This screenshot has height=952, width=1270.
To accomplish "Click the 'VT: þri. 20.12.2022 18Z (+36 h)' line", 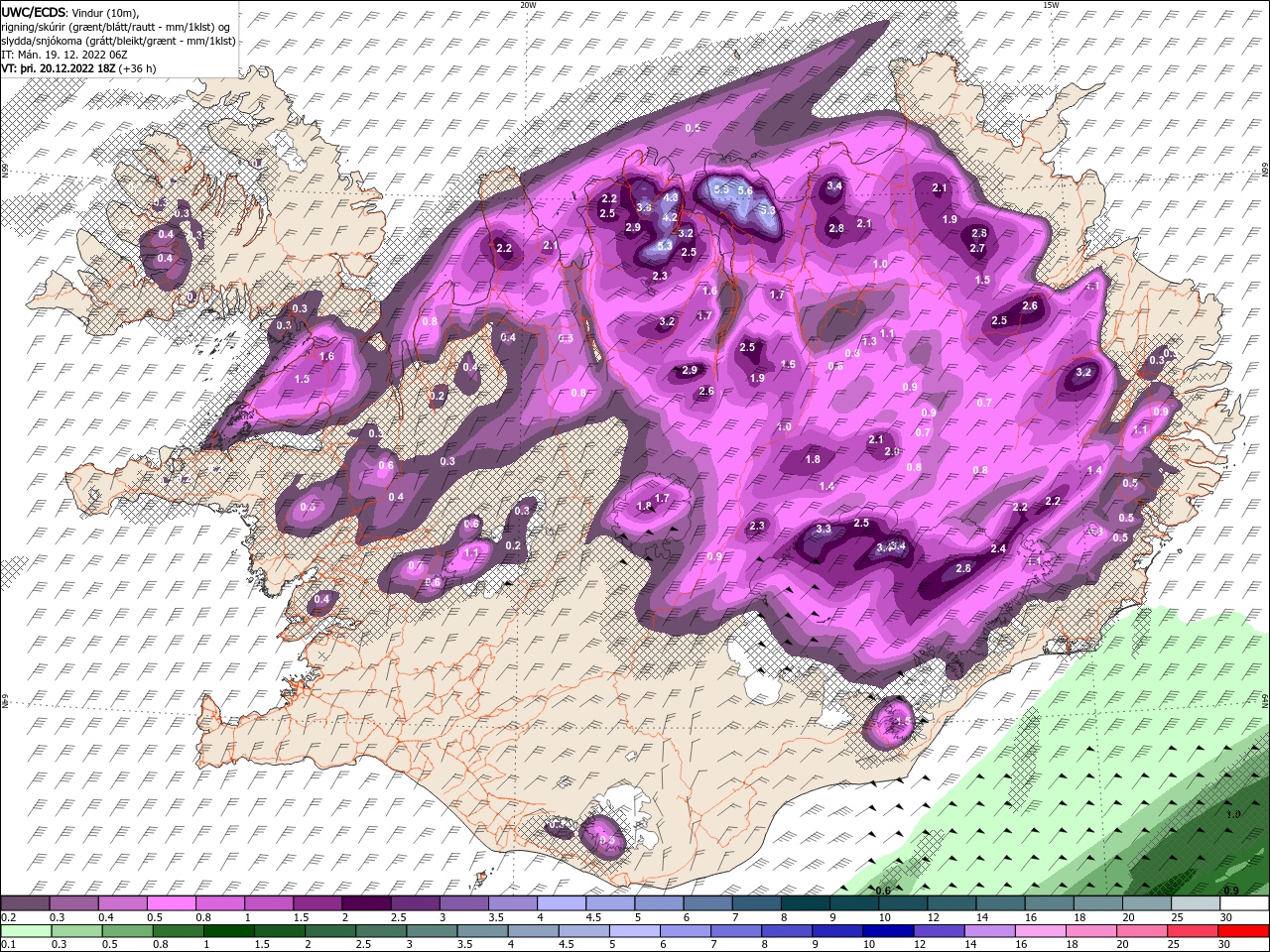I will (78, 69).
